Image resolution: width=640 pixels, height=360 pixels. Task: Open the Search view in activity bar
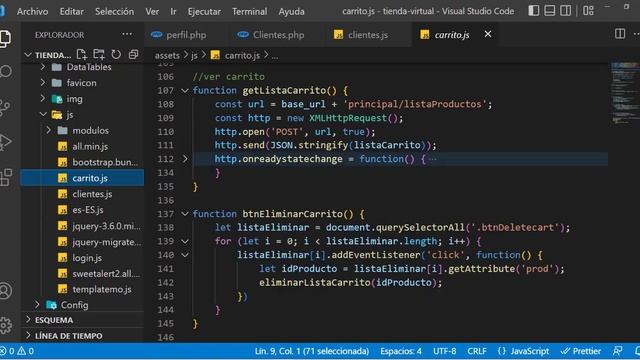(x=5, y=72)
